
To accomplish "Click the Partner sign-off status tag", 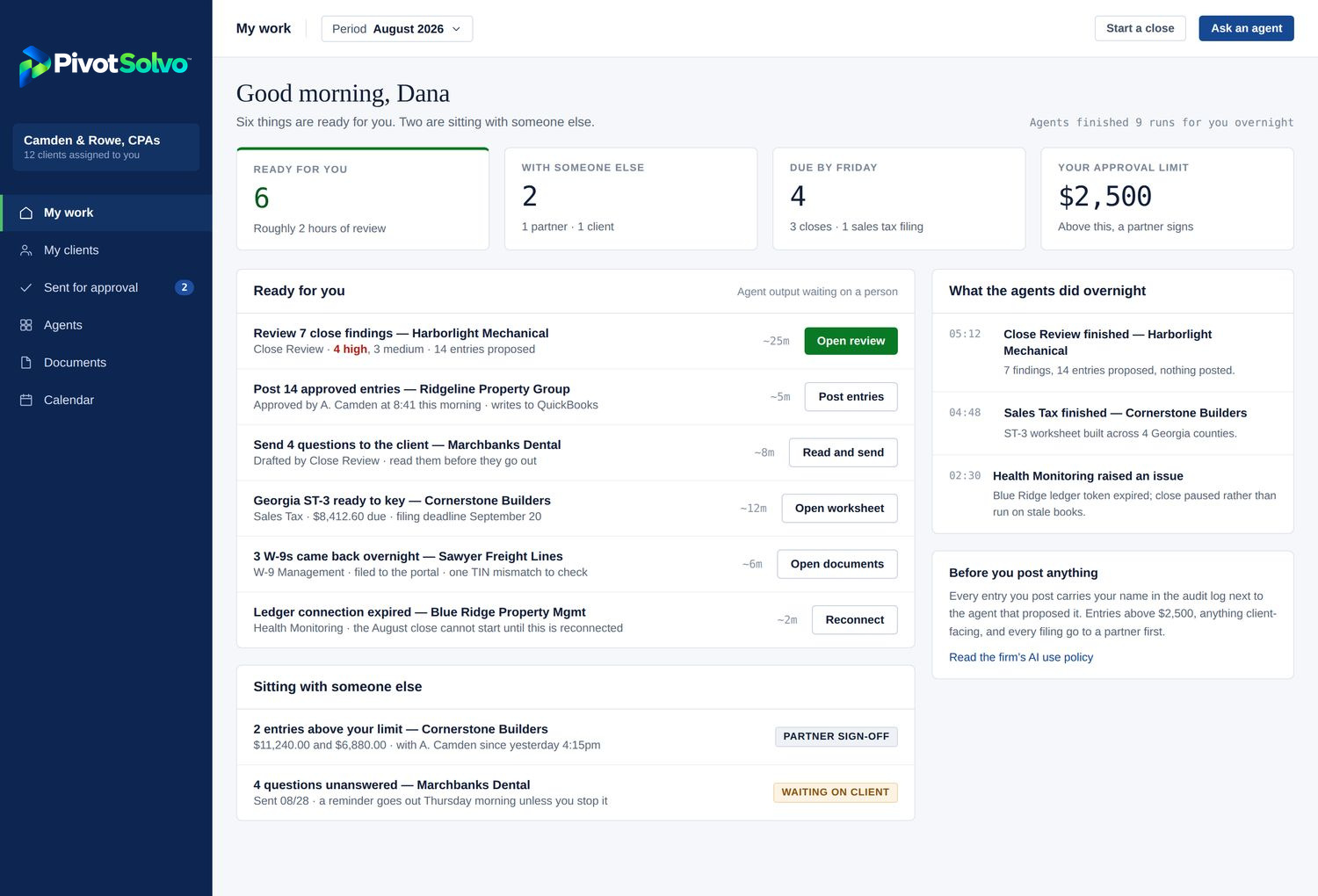I will [836, 736].
